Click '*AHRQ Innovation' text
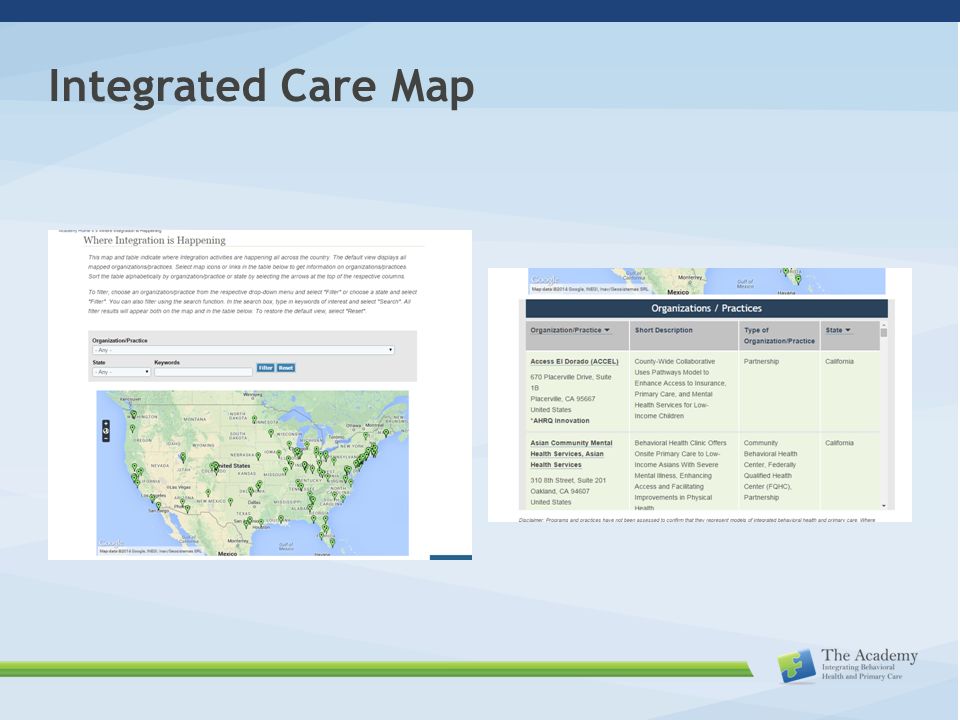 [x=560, y=421]
